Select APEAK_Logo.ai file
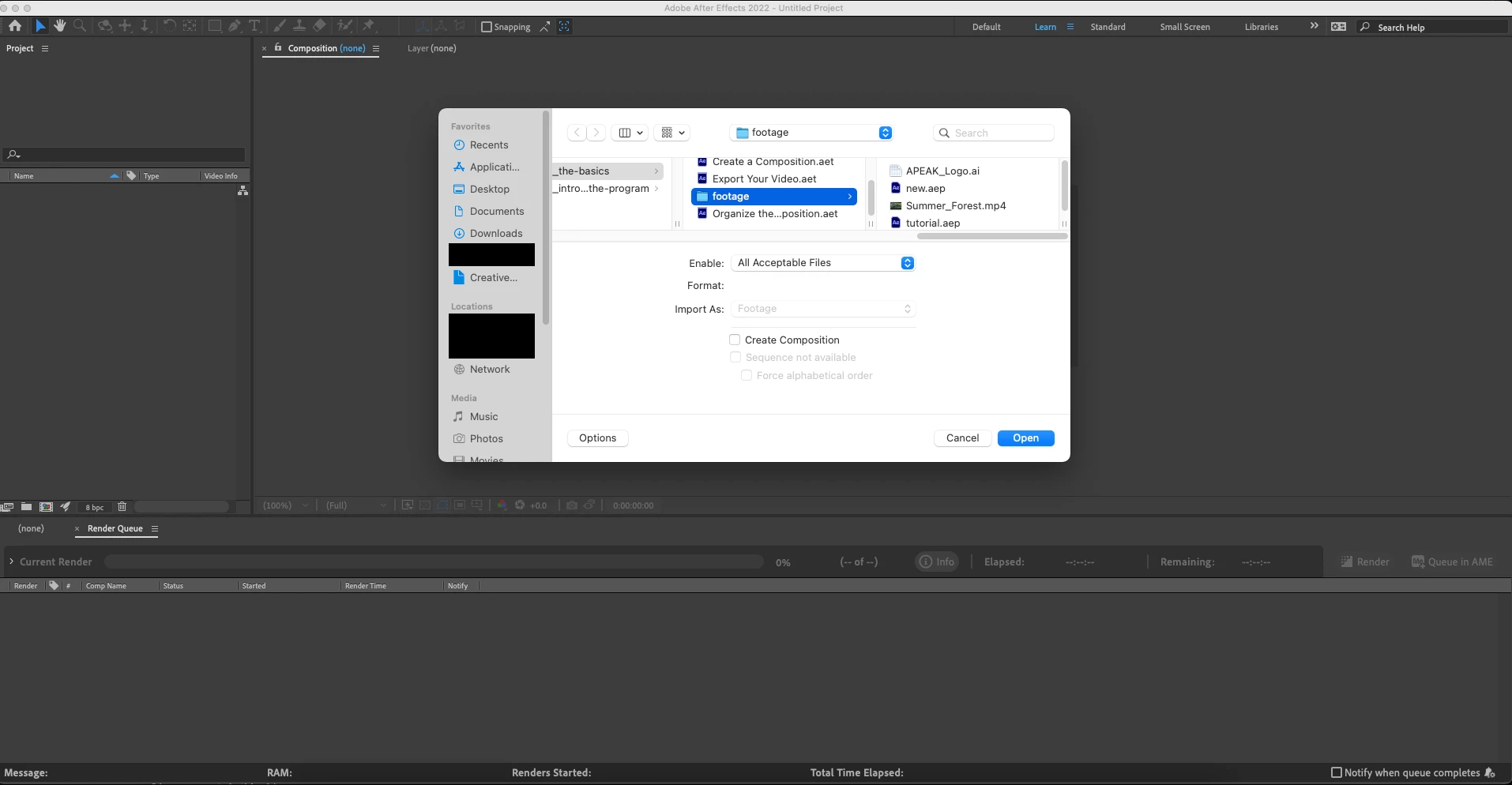Viewport: 1512px width, 785px height. click(942, 171)
